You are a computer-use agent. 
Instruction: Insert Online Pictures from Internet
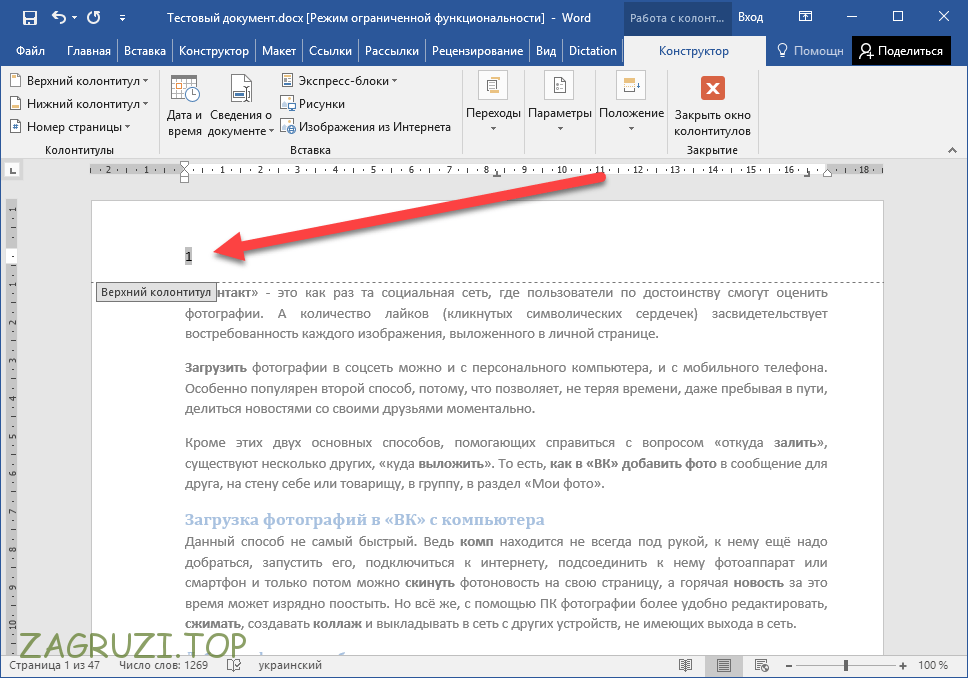pyautogui.click(x=365, y=127)
